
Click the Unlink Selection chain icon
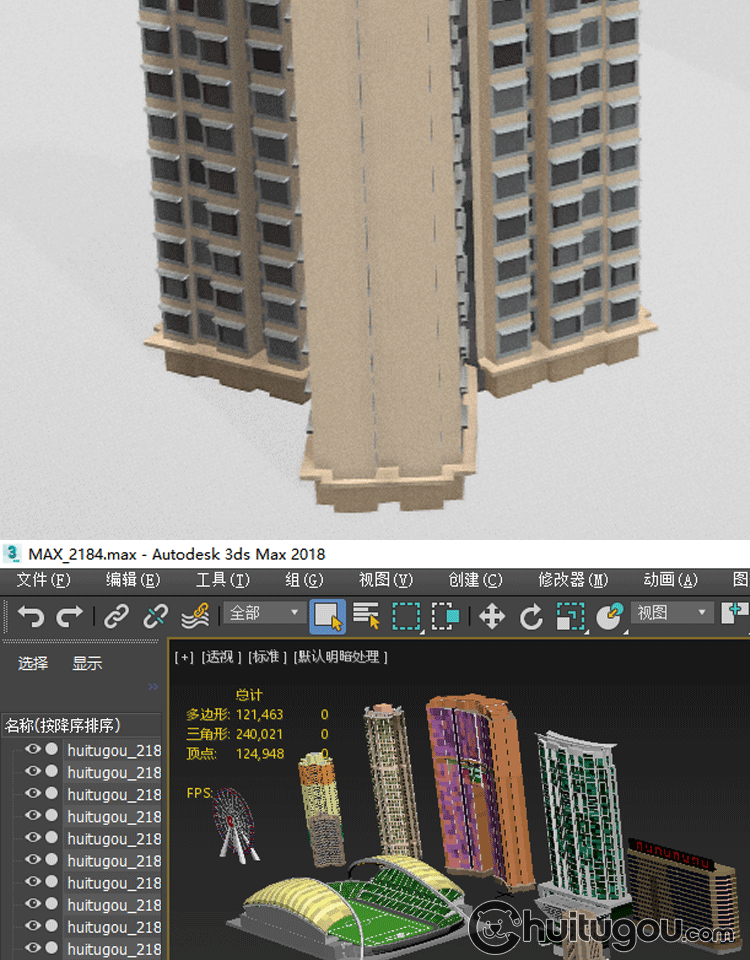pyautogui.click(x=156, y=616)
